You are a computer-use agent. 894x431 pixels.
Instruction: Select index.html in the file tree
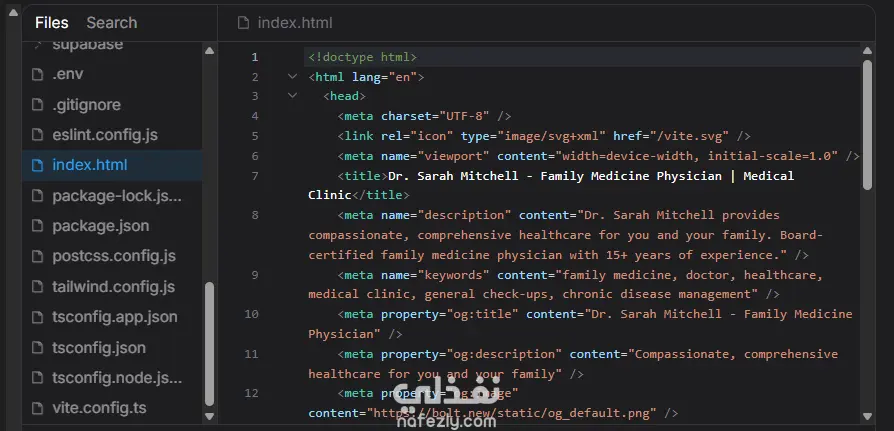coord(112,165)
